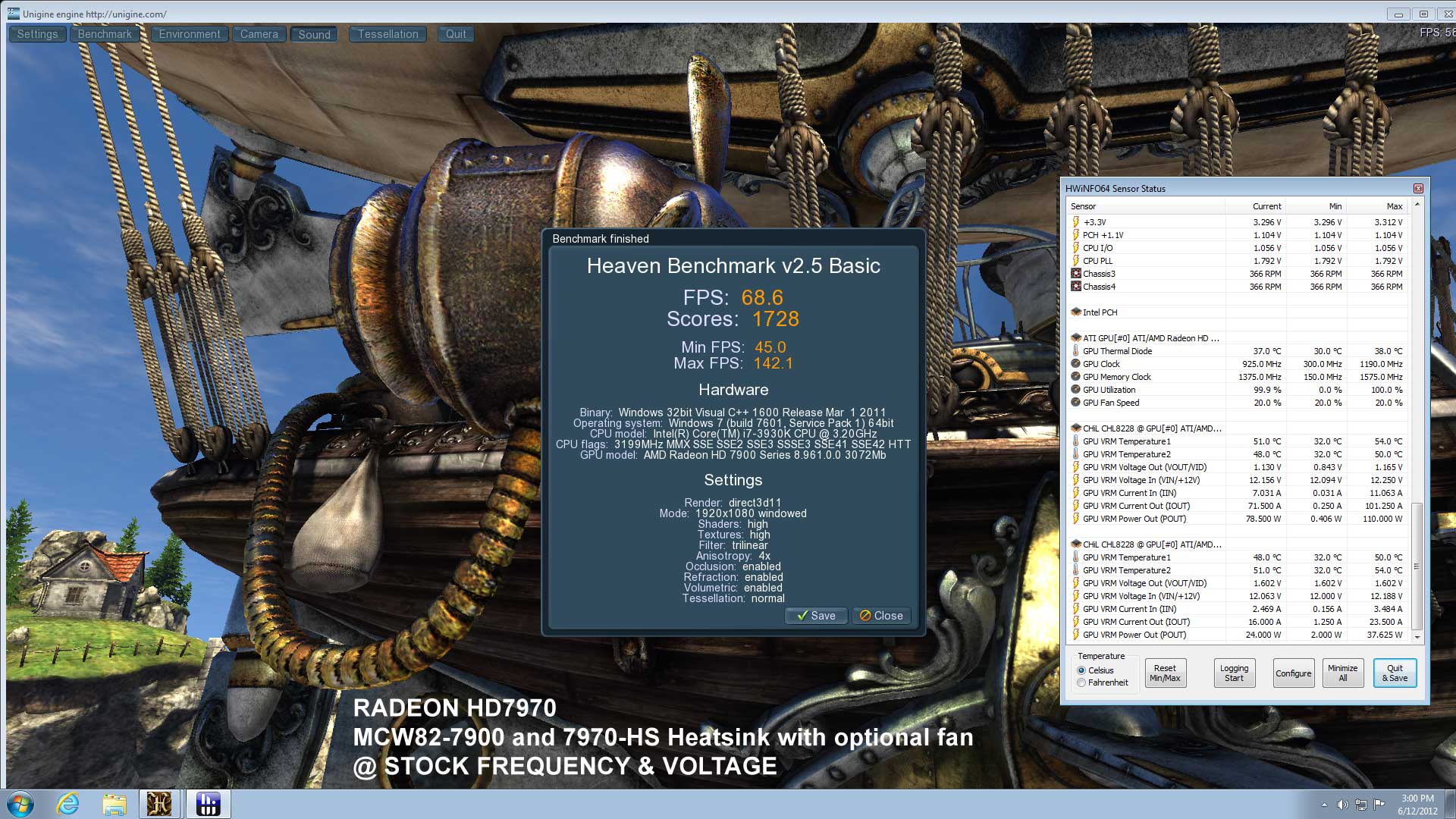Open the Benchmark menu button
Viewport: 1456px width, 819px height.
(105, 34)
